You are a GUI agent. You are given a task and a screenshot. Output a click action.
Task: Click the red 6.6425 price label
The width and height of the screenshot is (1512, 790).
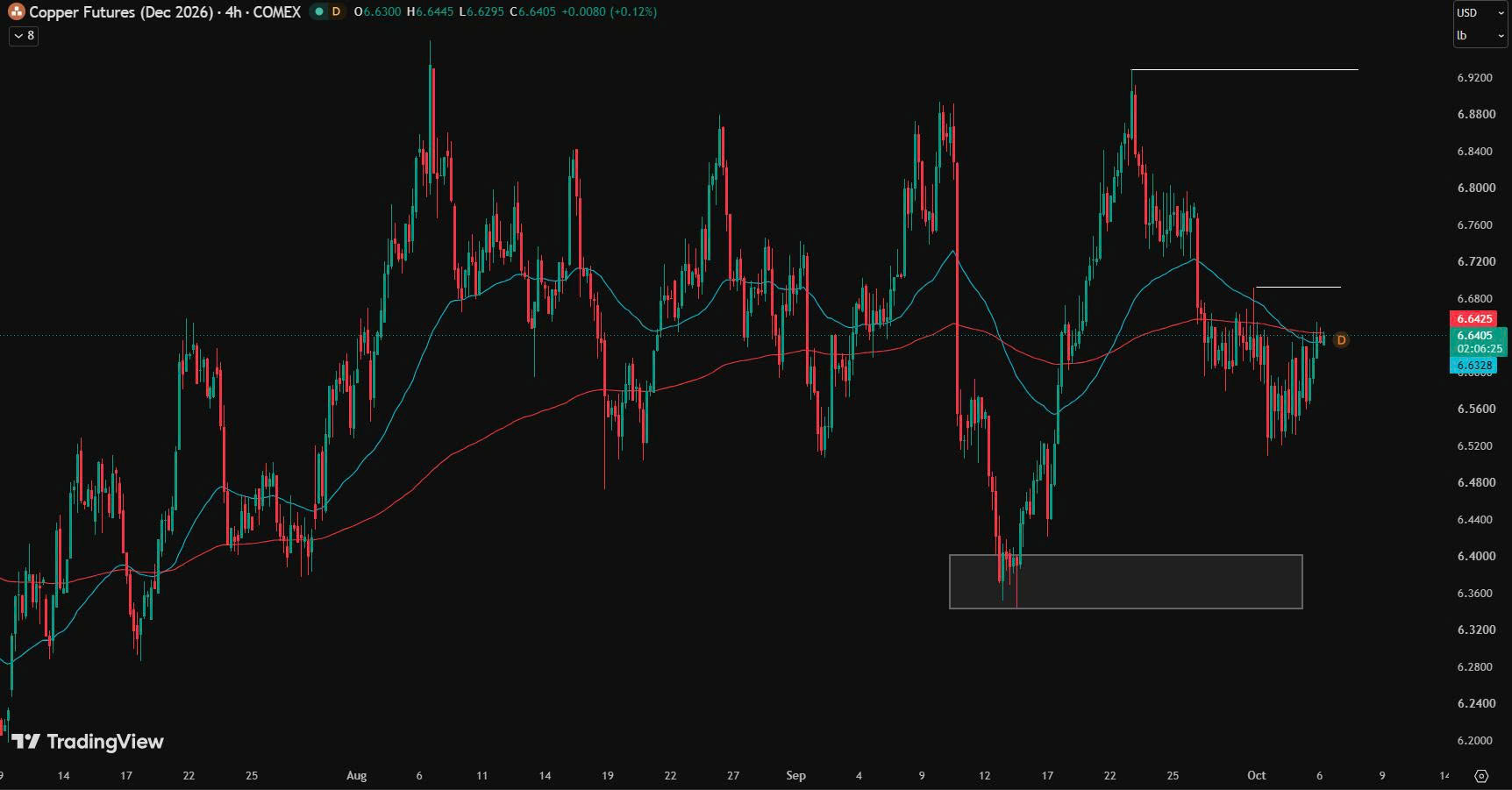[x=1474, y=319]
